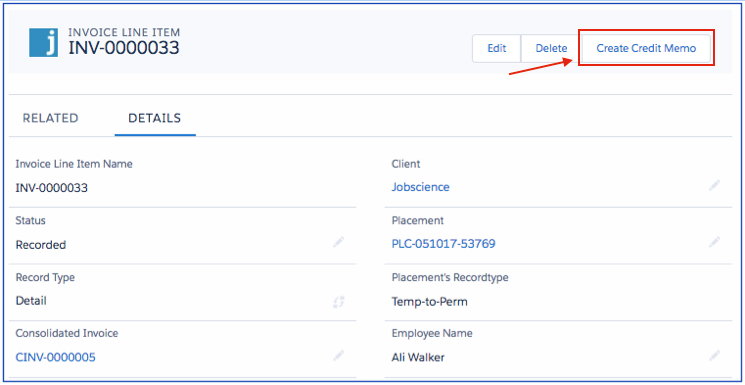Click the Invoice Line Item Name label
Viewport: 745px width, 385px height.
[x=74, y=164]
